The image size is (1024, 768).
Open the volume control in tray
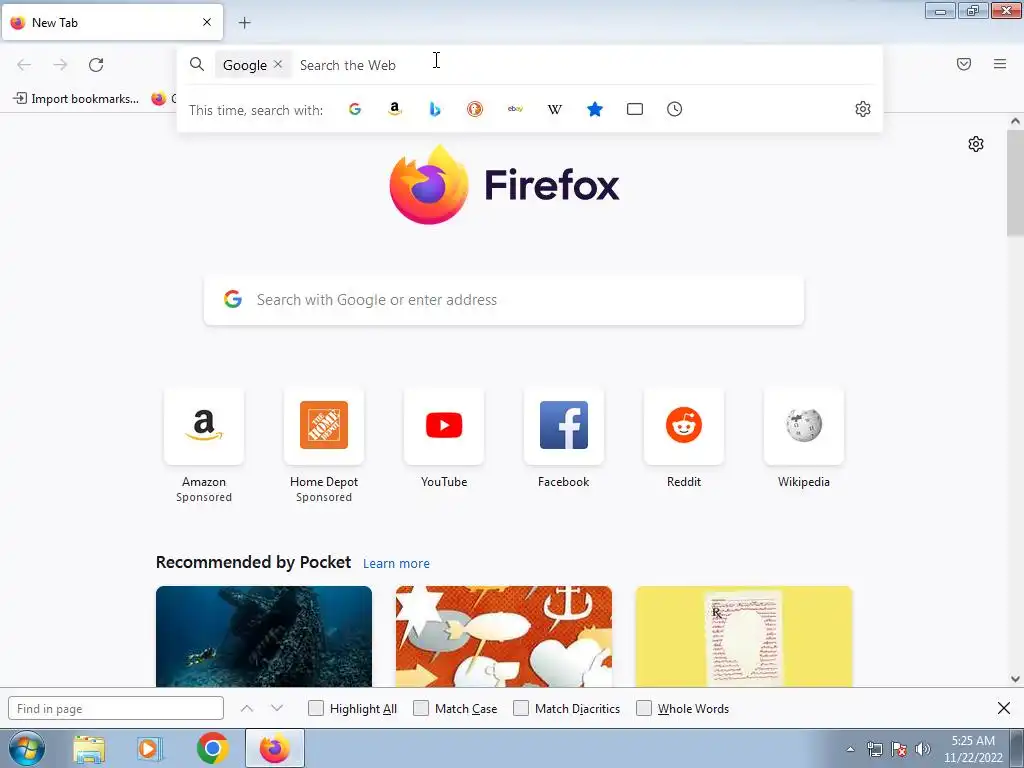pyautogui.click(x=923, y=749)
